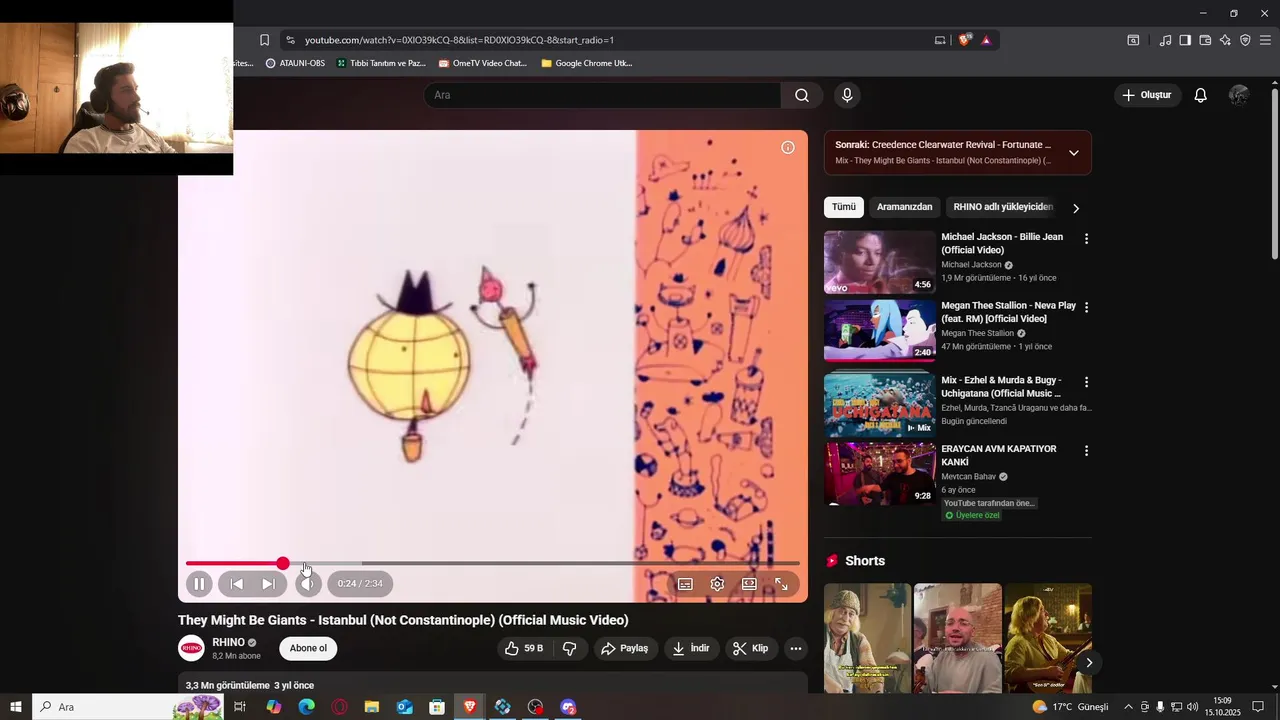Create a clip via Klip button
Image resolution: width=1280 pixels, height=720 pixels.
(x=750, y=648)
